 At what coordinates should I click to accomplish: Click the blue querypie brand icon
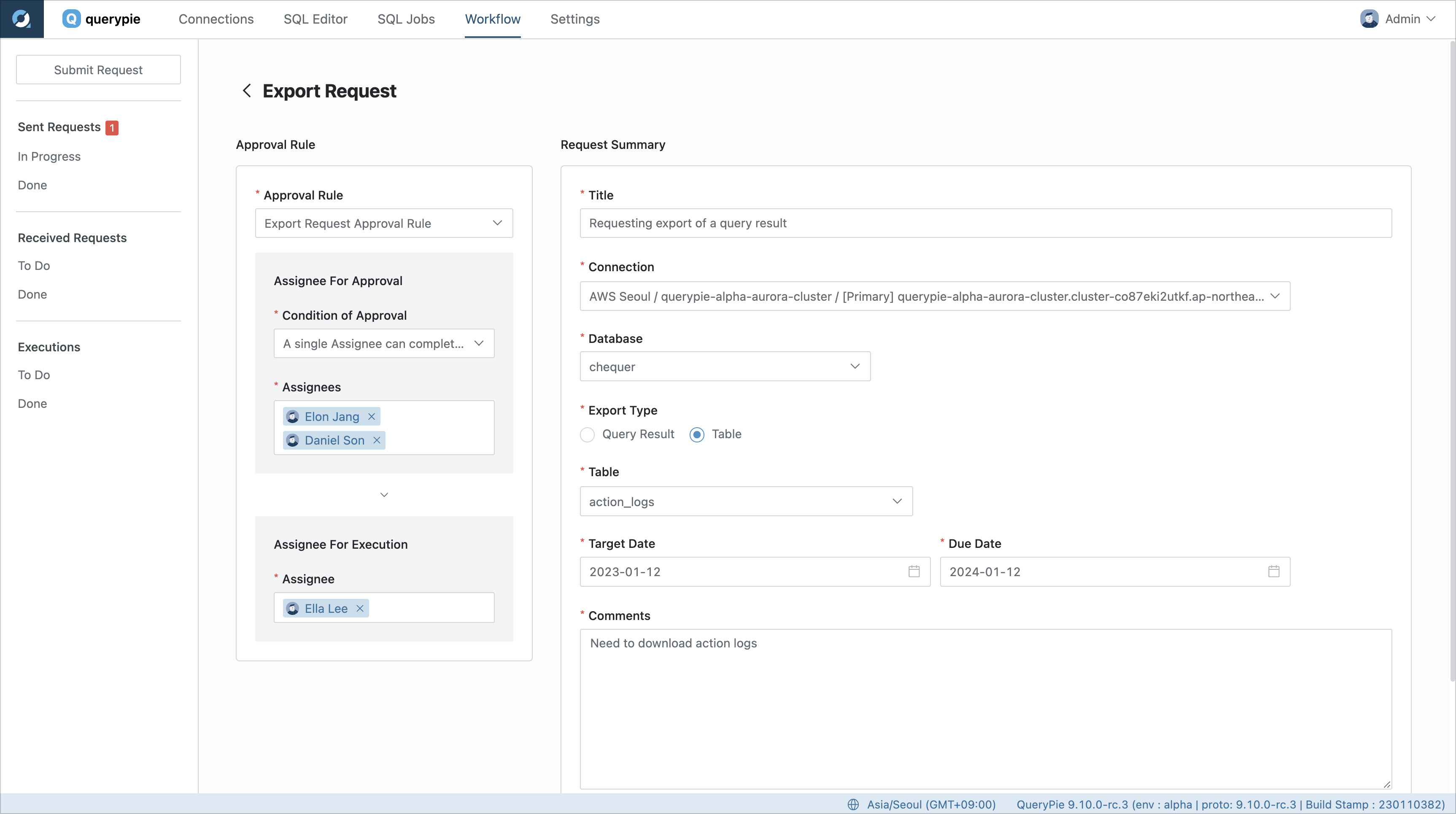(71, 19)
